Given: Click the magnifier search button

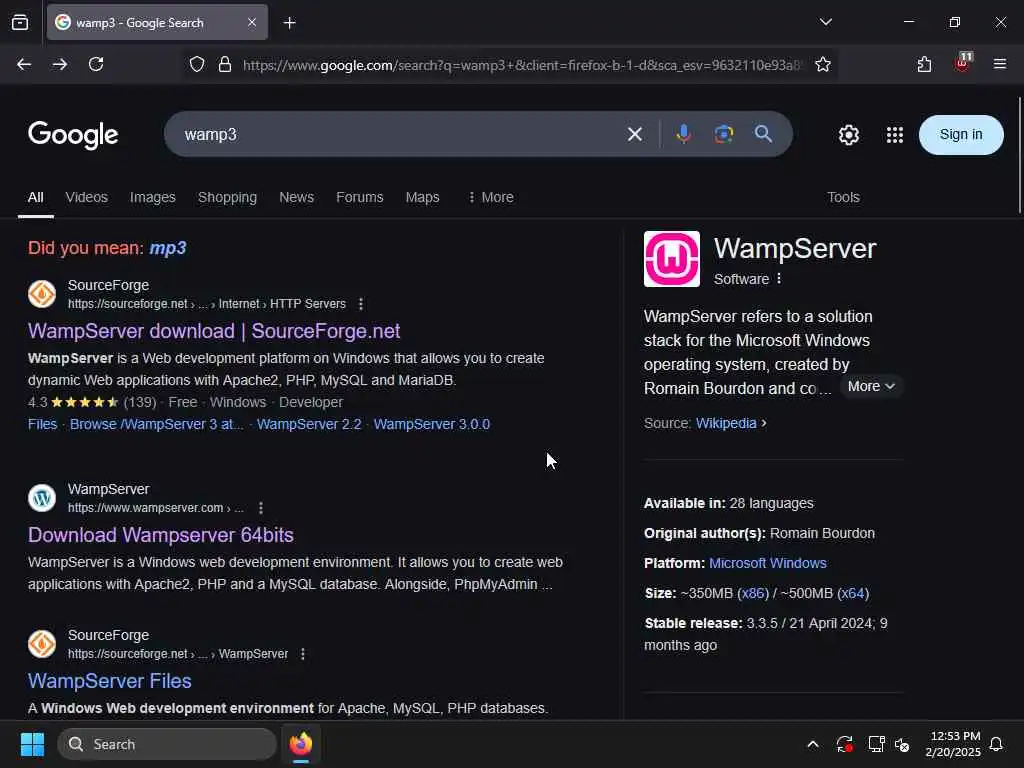Looking at the screenshot, I should point(763,134).
